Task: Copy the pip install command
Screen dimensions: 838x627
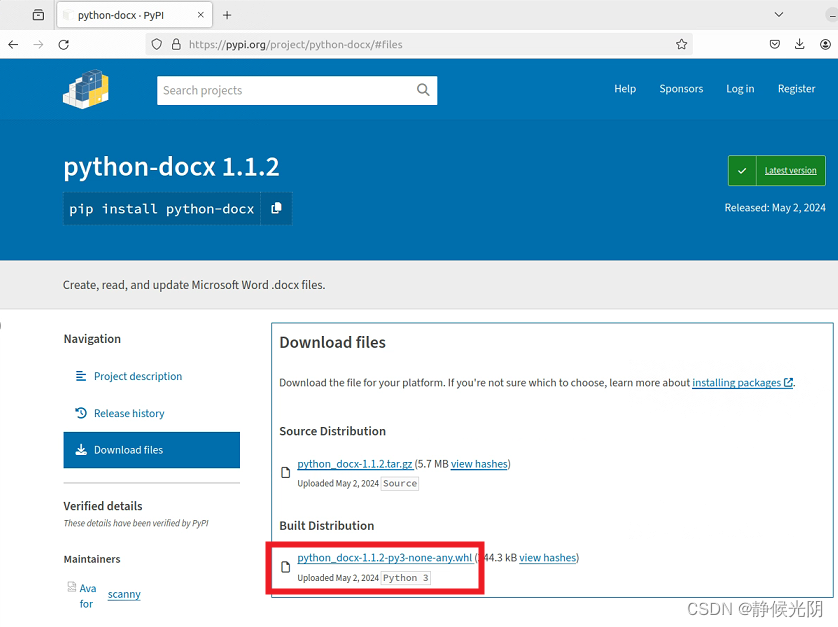Action: click(x=276, y=208)
